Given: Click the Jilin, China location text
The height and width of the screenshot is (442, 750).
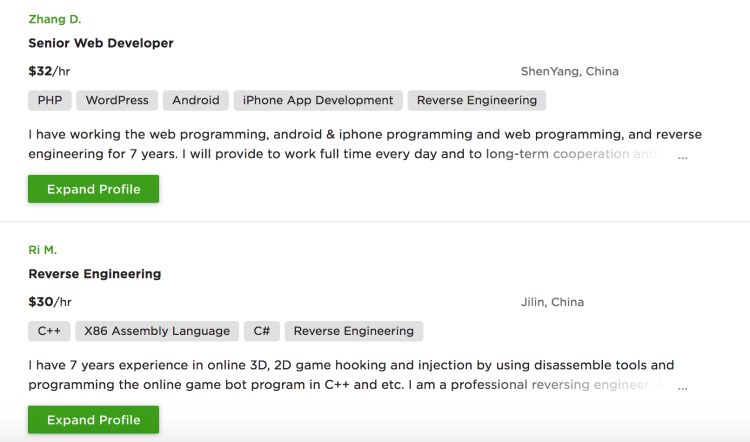Looking at the screenshot, I should pyautogui.click(x=553, y=302).
